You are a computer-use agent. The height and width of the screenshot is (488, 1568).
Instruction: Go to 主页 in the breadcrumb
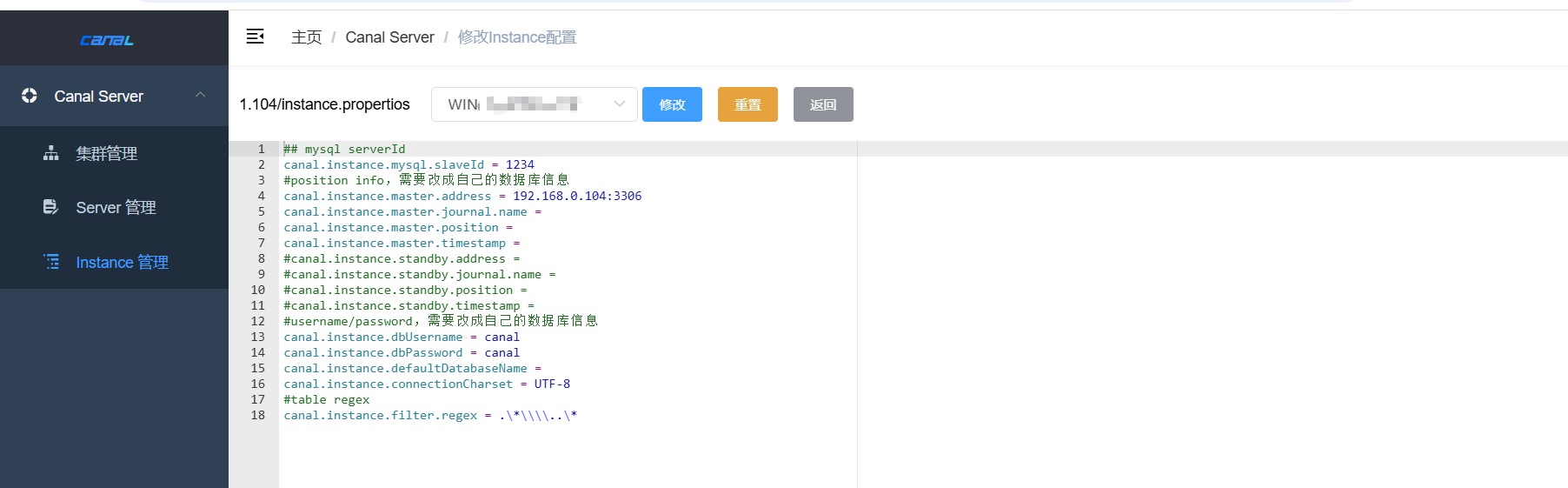[307, 37]
